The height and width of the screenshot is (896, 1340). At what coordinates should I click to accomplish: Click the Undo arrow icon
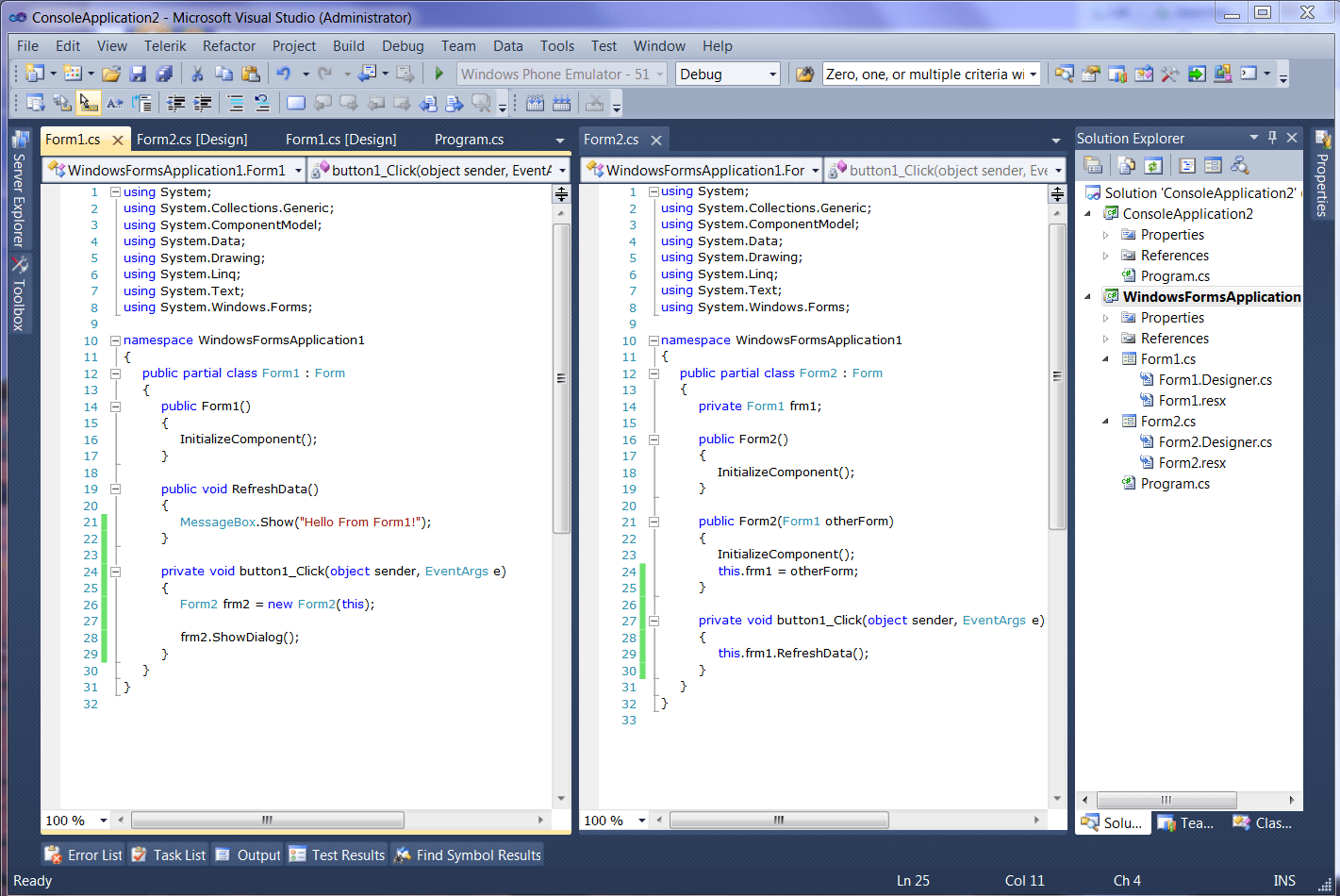(283, 74)
